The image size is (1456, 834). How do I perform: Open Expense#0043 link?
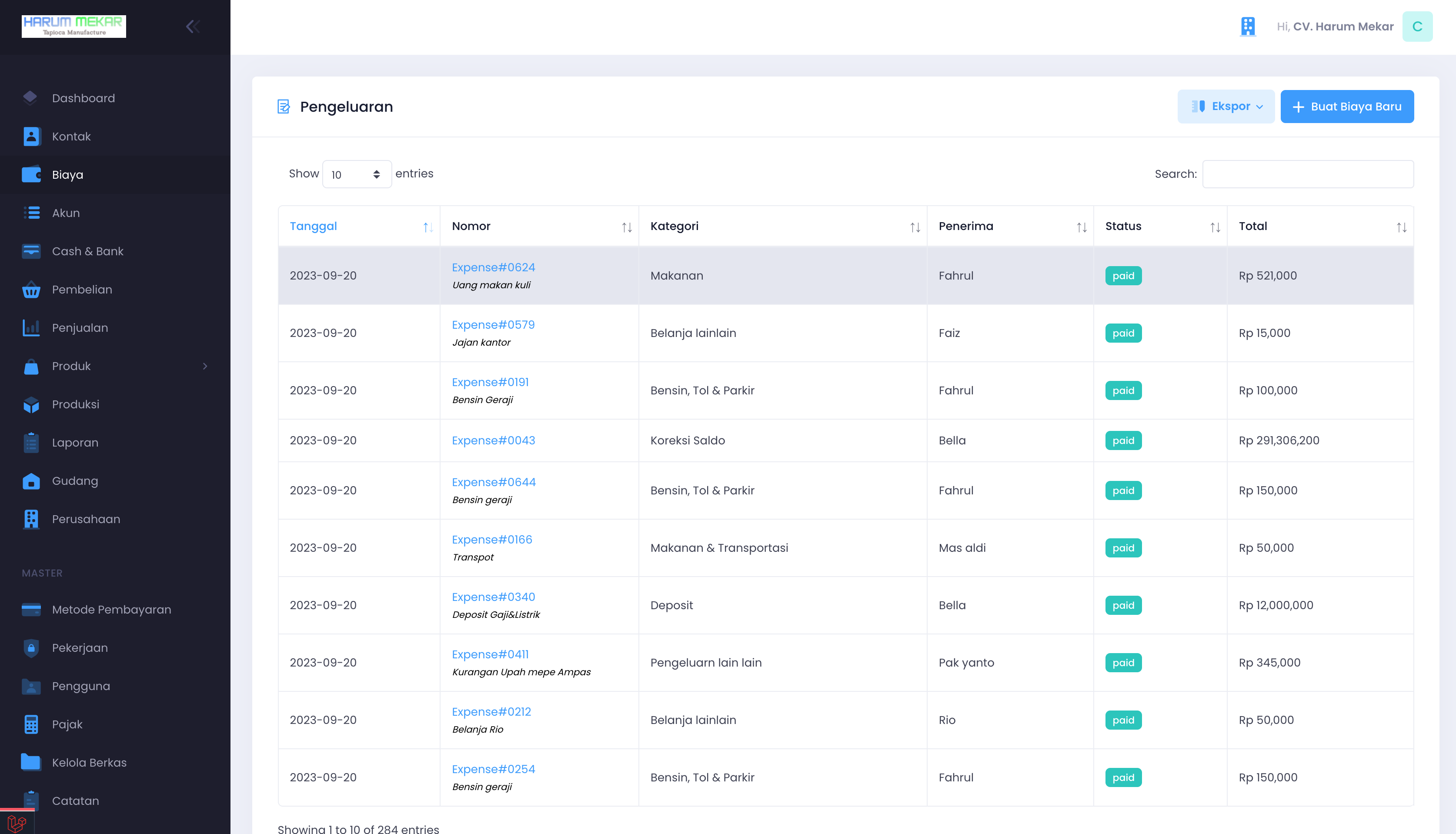[x=493, y=440]
